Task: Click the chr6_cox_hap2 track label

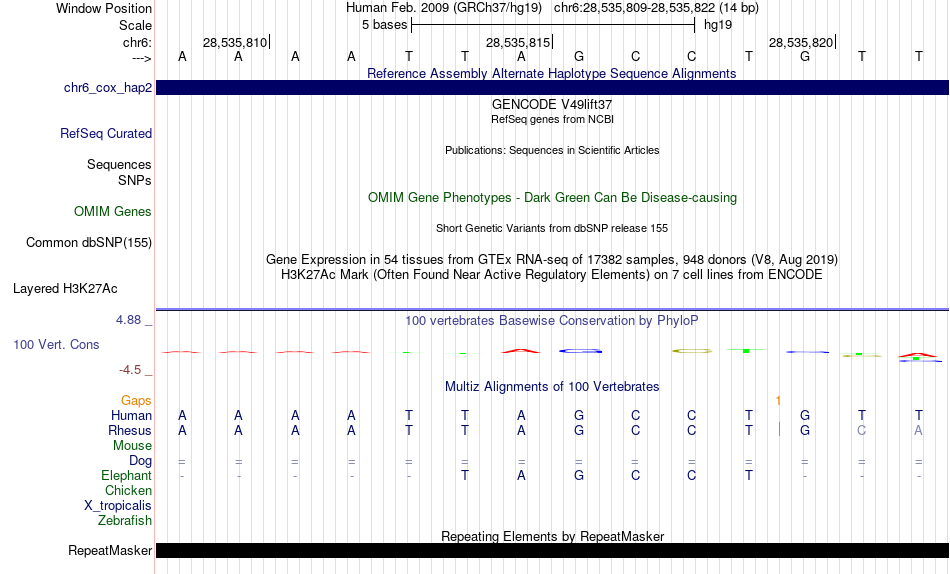Action: point(108,88)
